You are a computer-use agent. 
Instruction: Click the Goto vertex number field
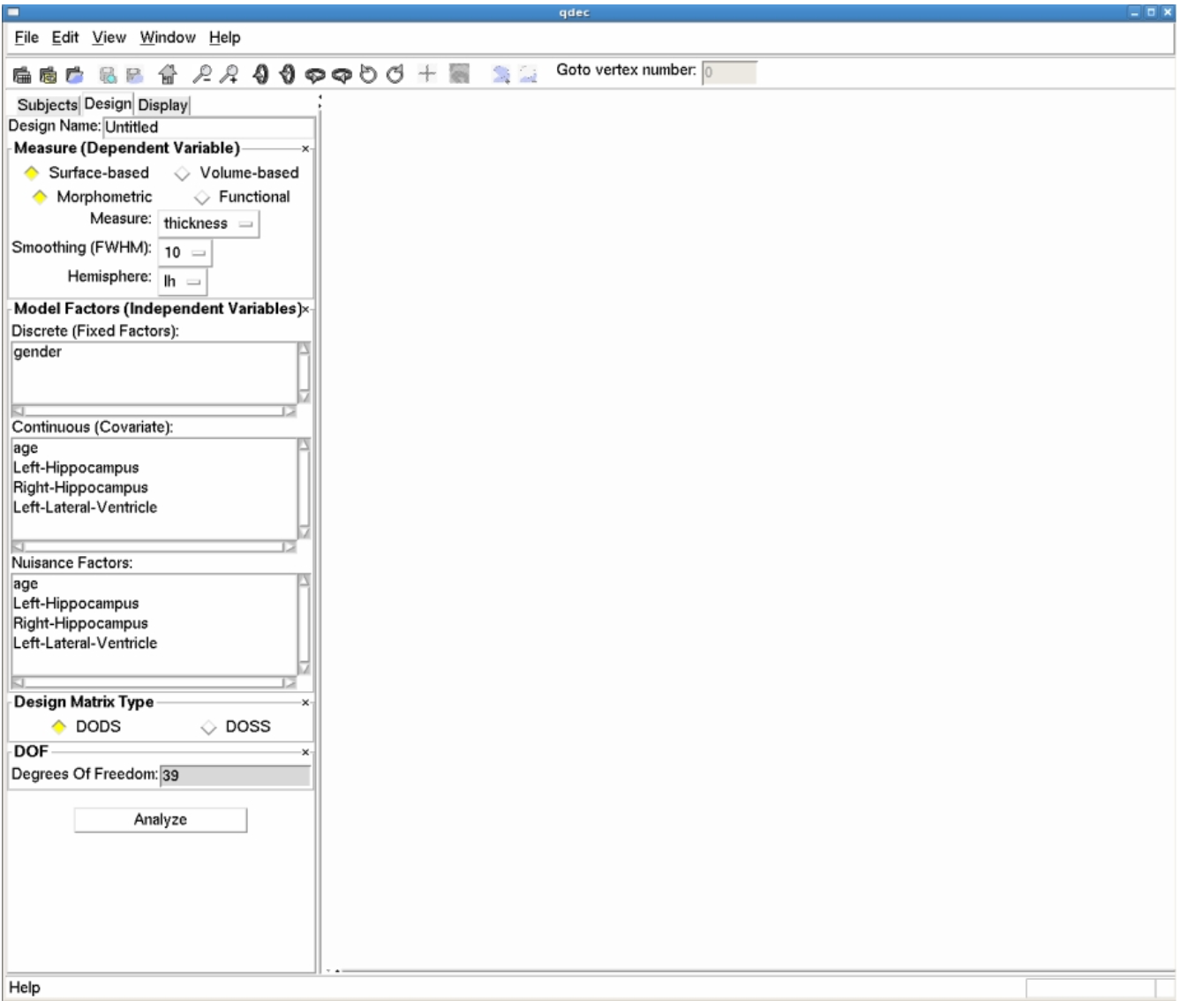(x=729, y=71)
